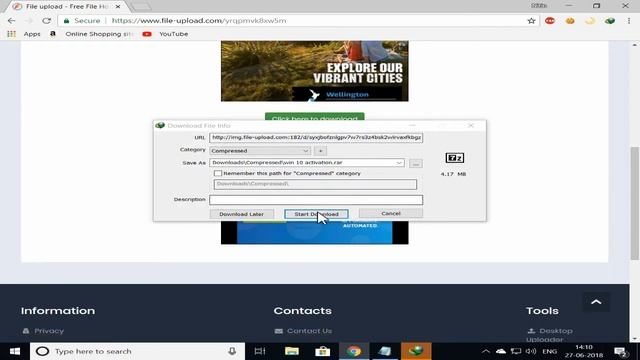Open Internet Download Manager taskbar icon
Viewport: 640px width, 360px height.
pos(416,351)
